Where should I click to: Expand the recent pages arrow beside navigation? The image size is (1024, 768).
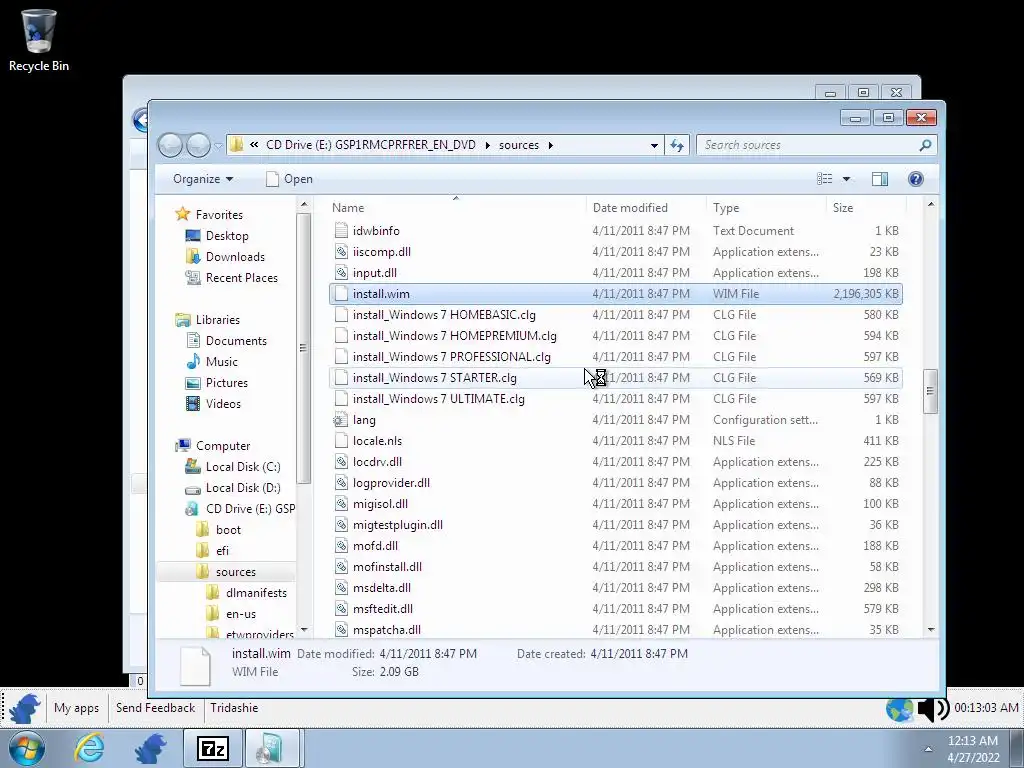(x=218, y=146)
